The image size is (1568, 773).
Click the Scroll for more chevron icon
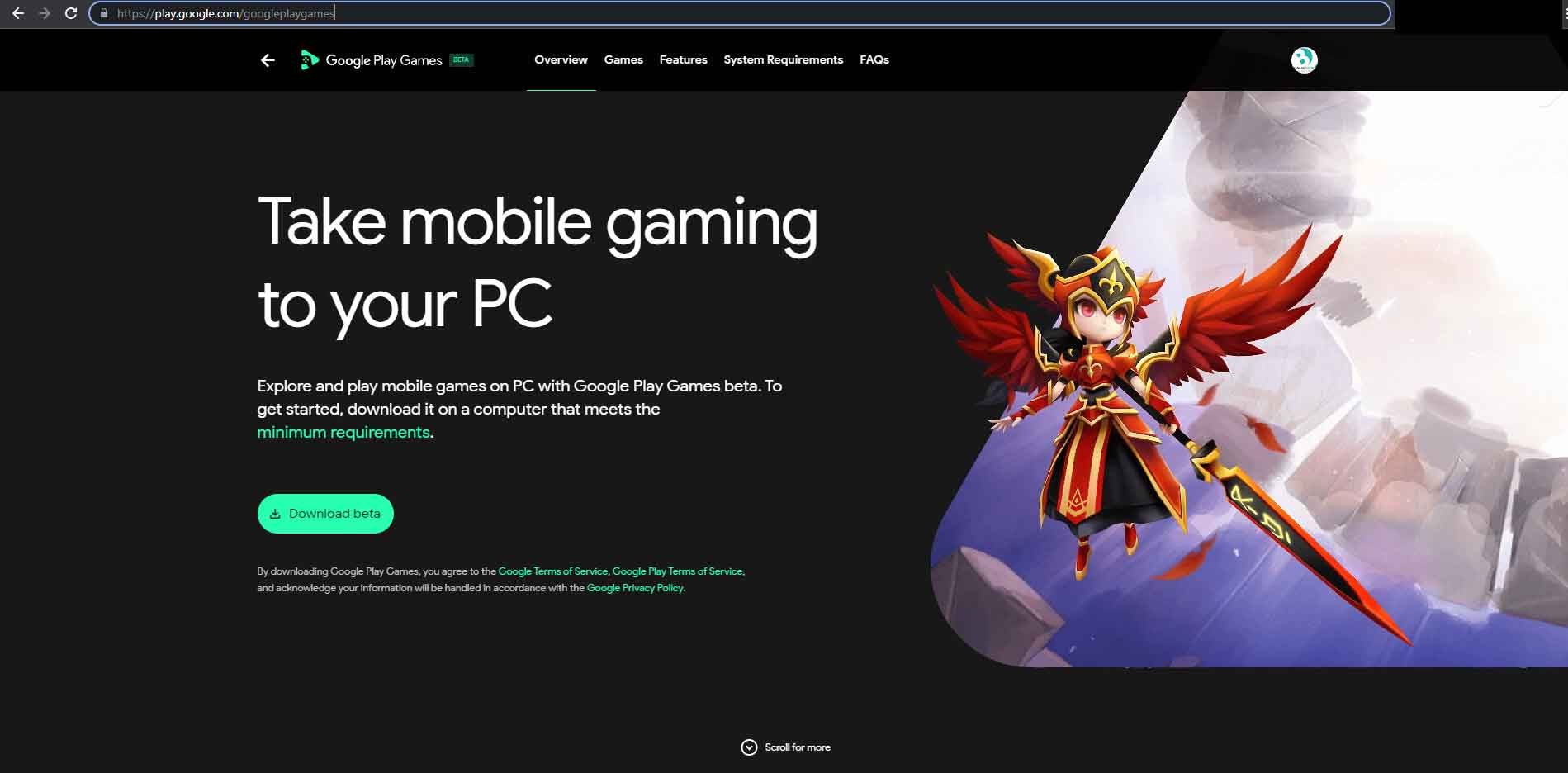[749, 747]
